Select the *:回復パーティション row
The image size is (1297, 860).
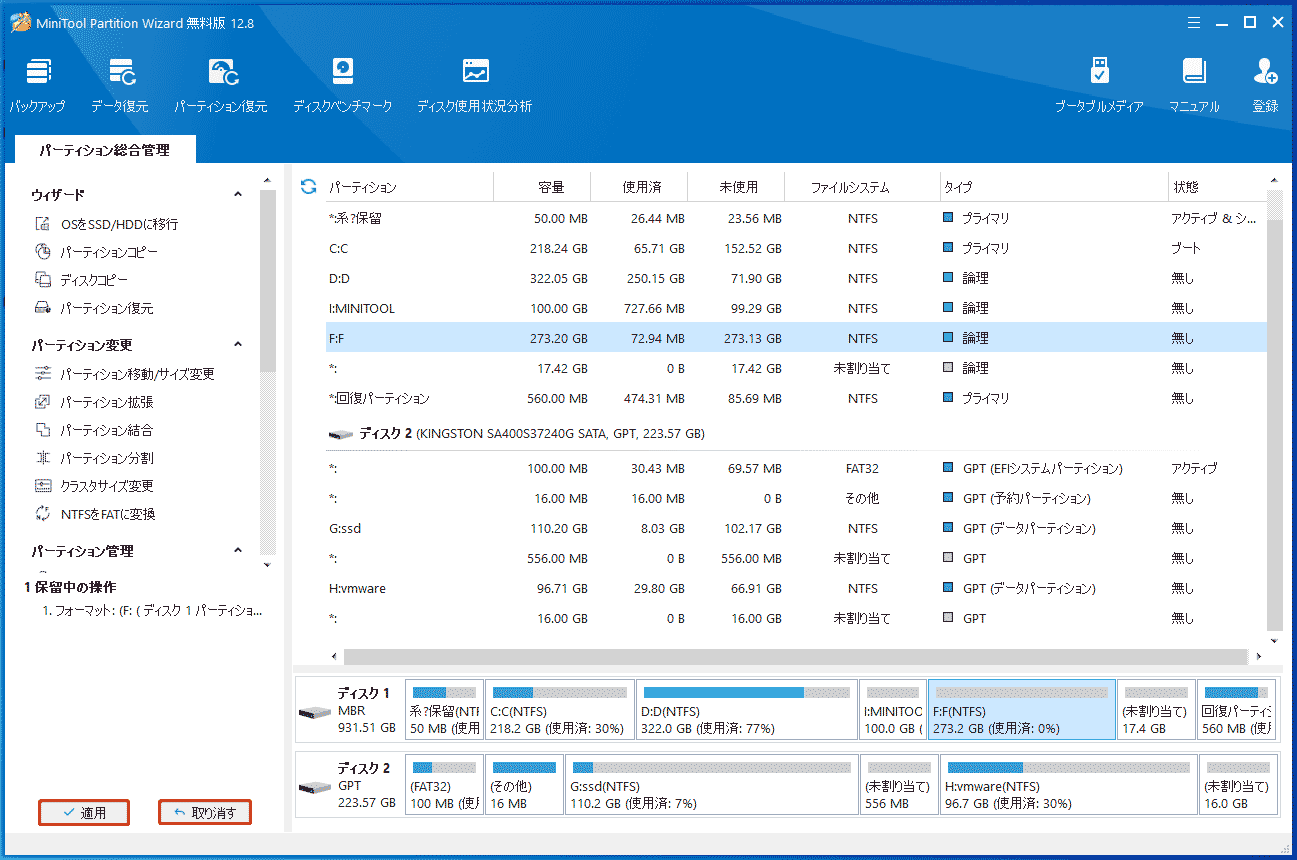796,398
